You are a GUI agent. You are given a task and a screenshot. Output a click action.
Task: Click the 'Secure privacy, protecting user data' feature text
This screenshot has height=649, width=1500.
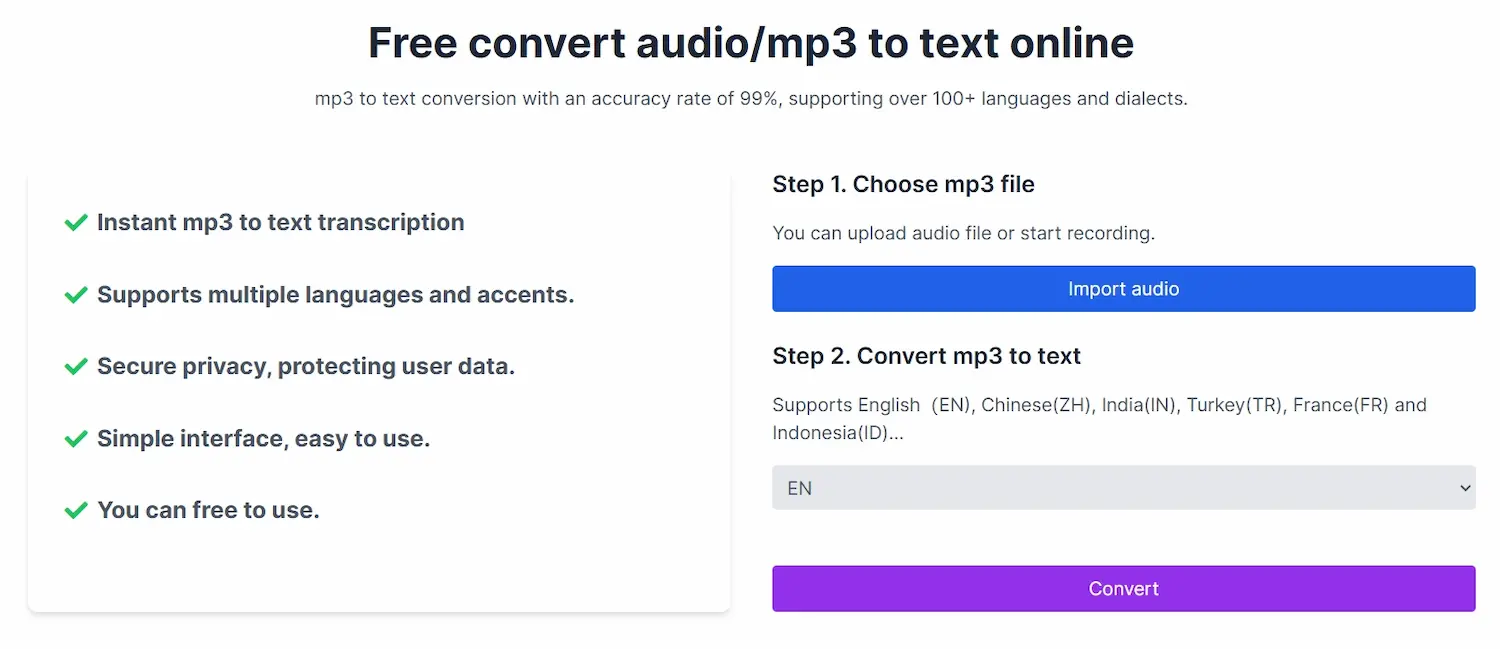(305, 366)
